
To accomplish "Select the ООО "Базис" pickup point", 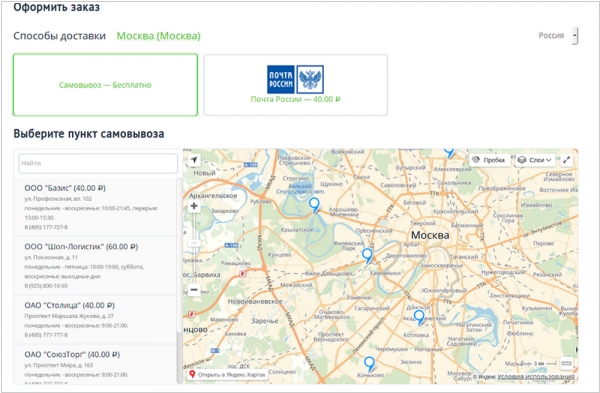I will (95, 207).
